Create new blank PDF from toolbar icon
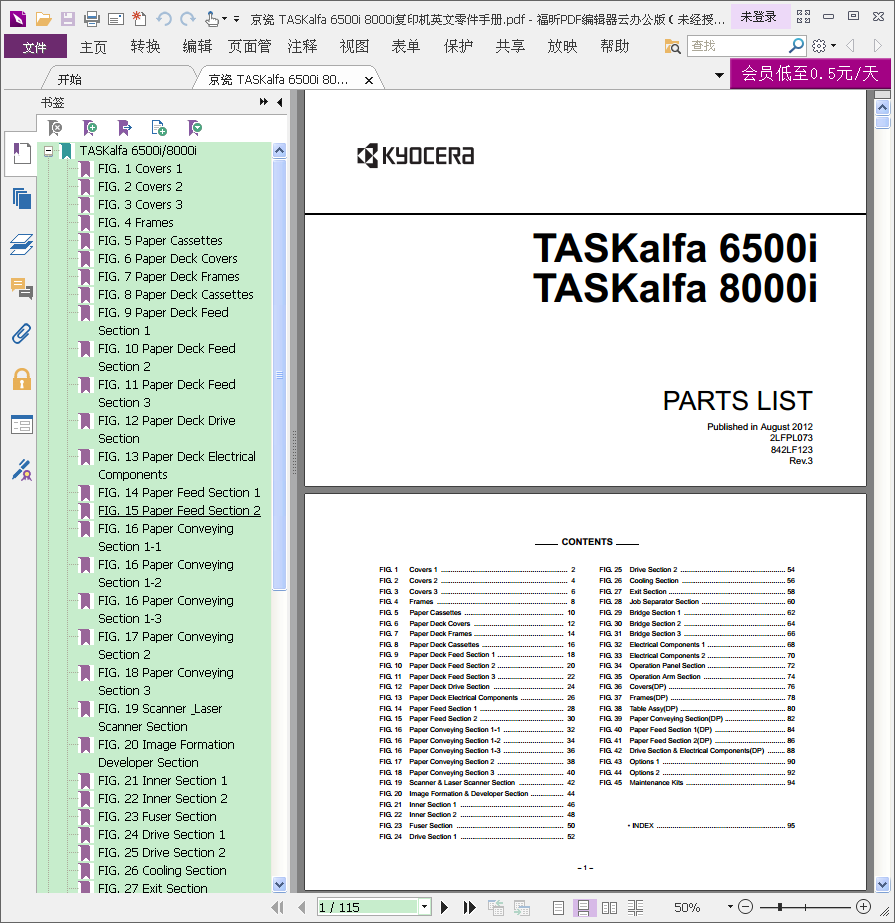Image resolution: width=895 pixels, height=923 pixels. pyautogui.click(x=140, y=19)
